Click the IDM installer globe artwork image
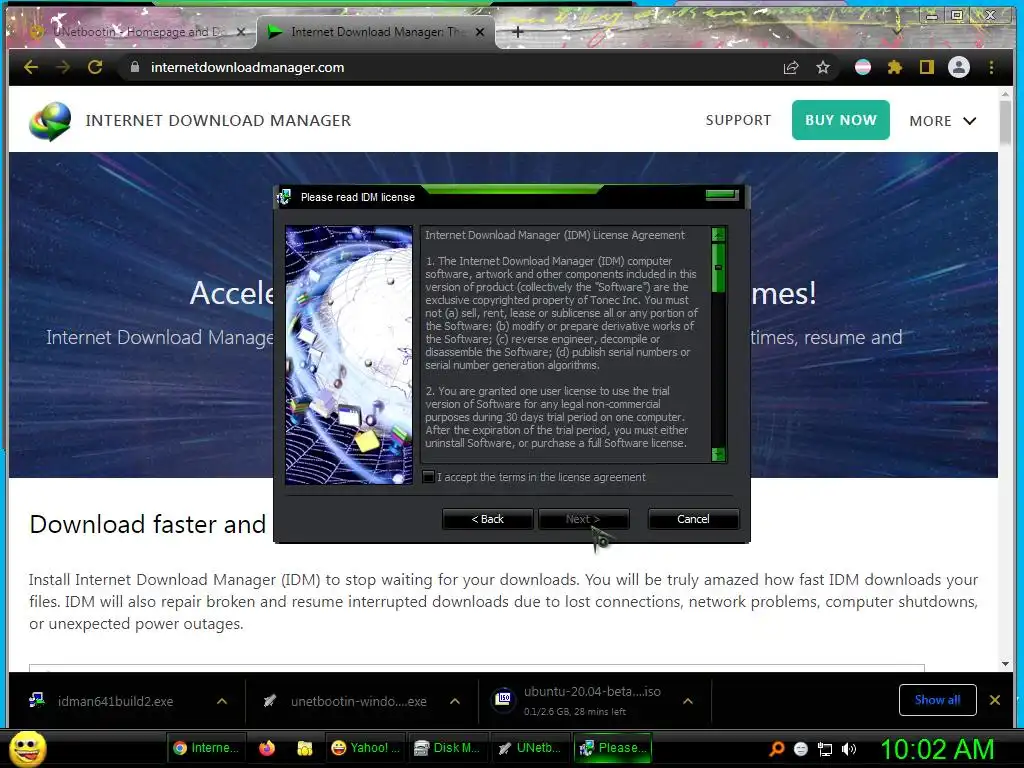 tap(349, 355)
